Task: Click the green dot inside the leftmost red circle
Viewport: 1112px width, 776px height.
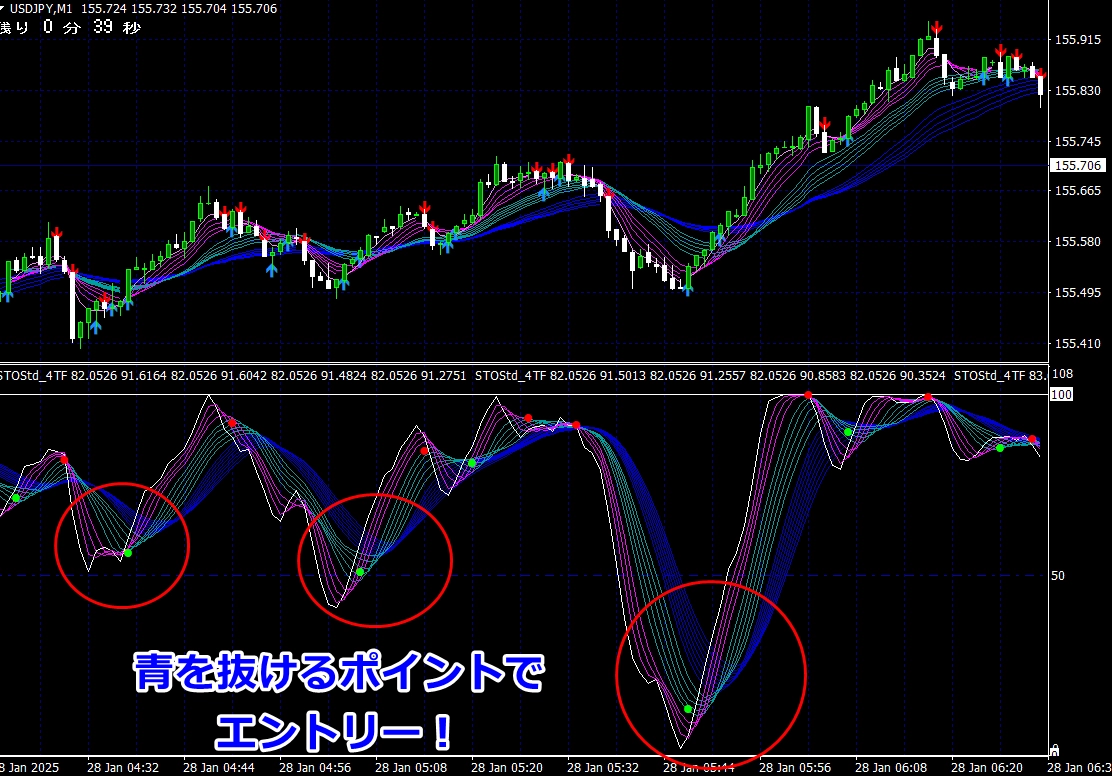Action: [x=127, y=553]
